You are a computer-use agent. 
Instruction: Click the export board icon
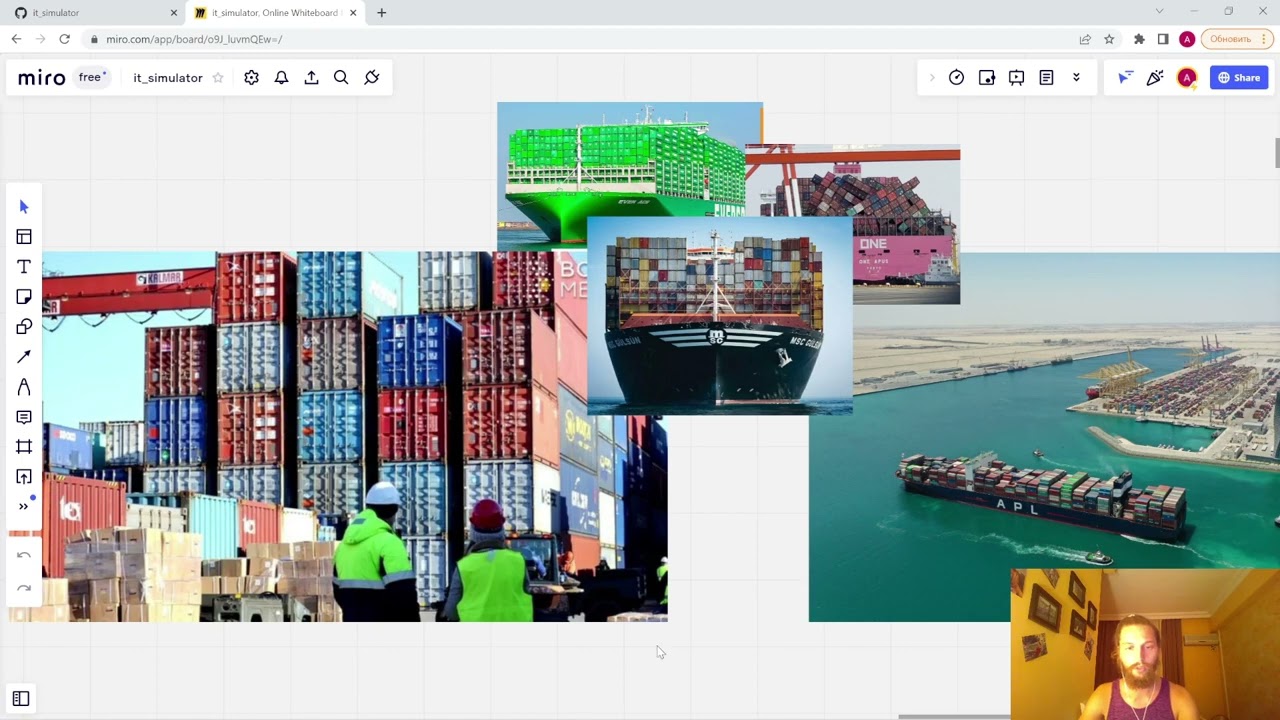click(x=311, y=78)
